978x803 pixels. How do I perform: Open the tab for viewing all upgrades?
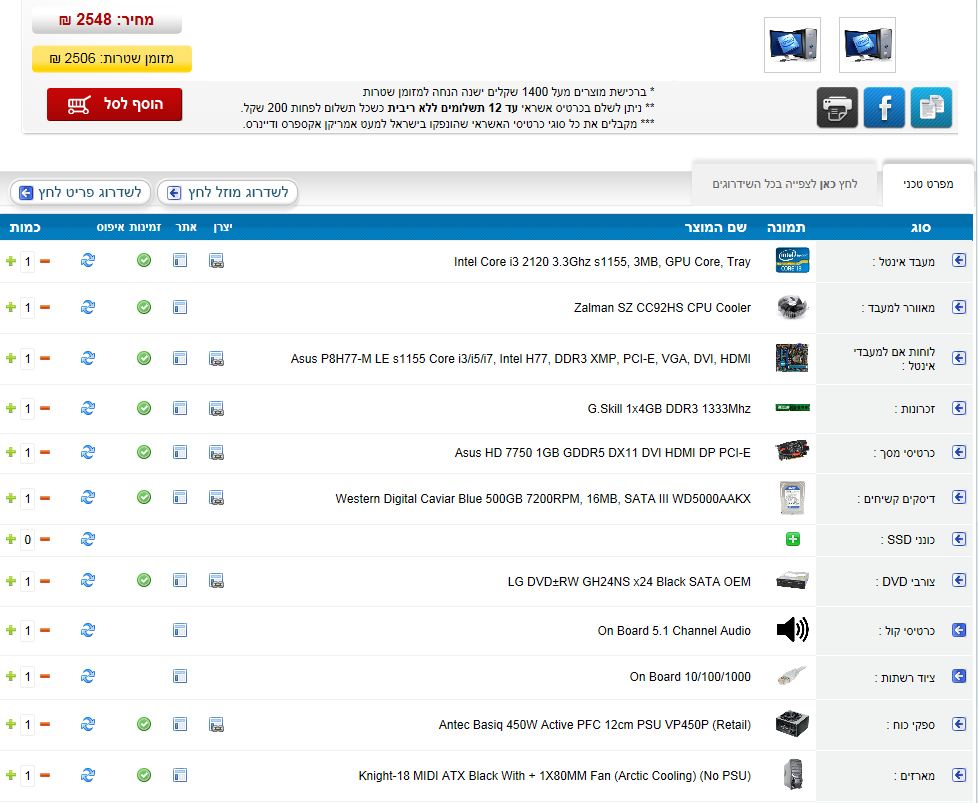[785, 184]
